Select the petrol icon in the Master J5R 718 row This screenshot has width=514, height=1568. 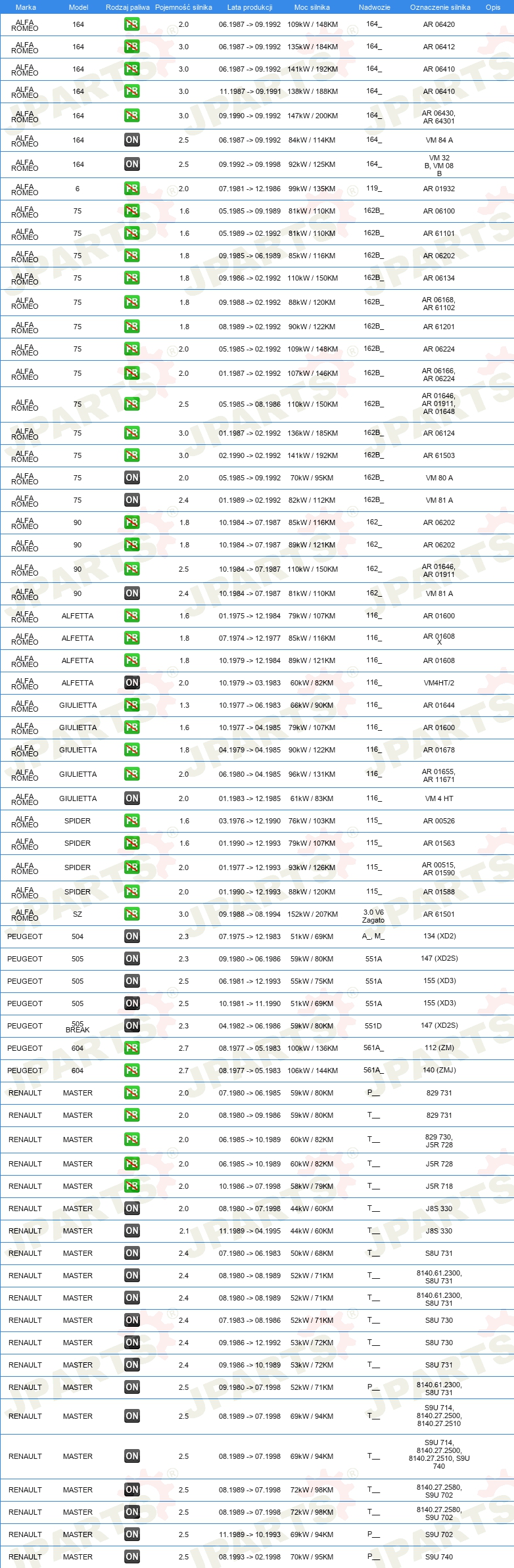point(132,1186)
